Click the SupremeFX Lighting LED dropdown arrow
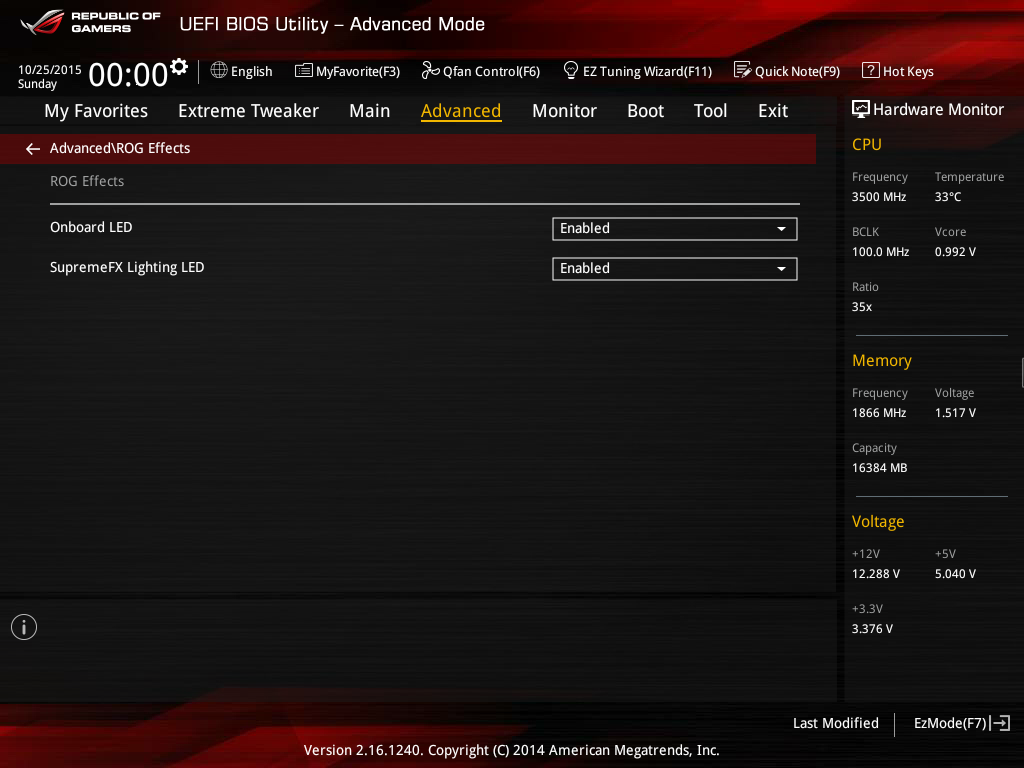The height and width of the screenshot is (768, 1024). [781, 268]
